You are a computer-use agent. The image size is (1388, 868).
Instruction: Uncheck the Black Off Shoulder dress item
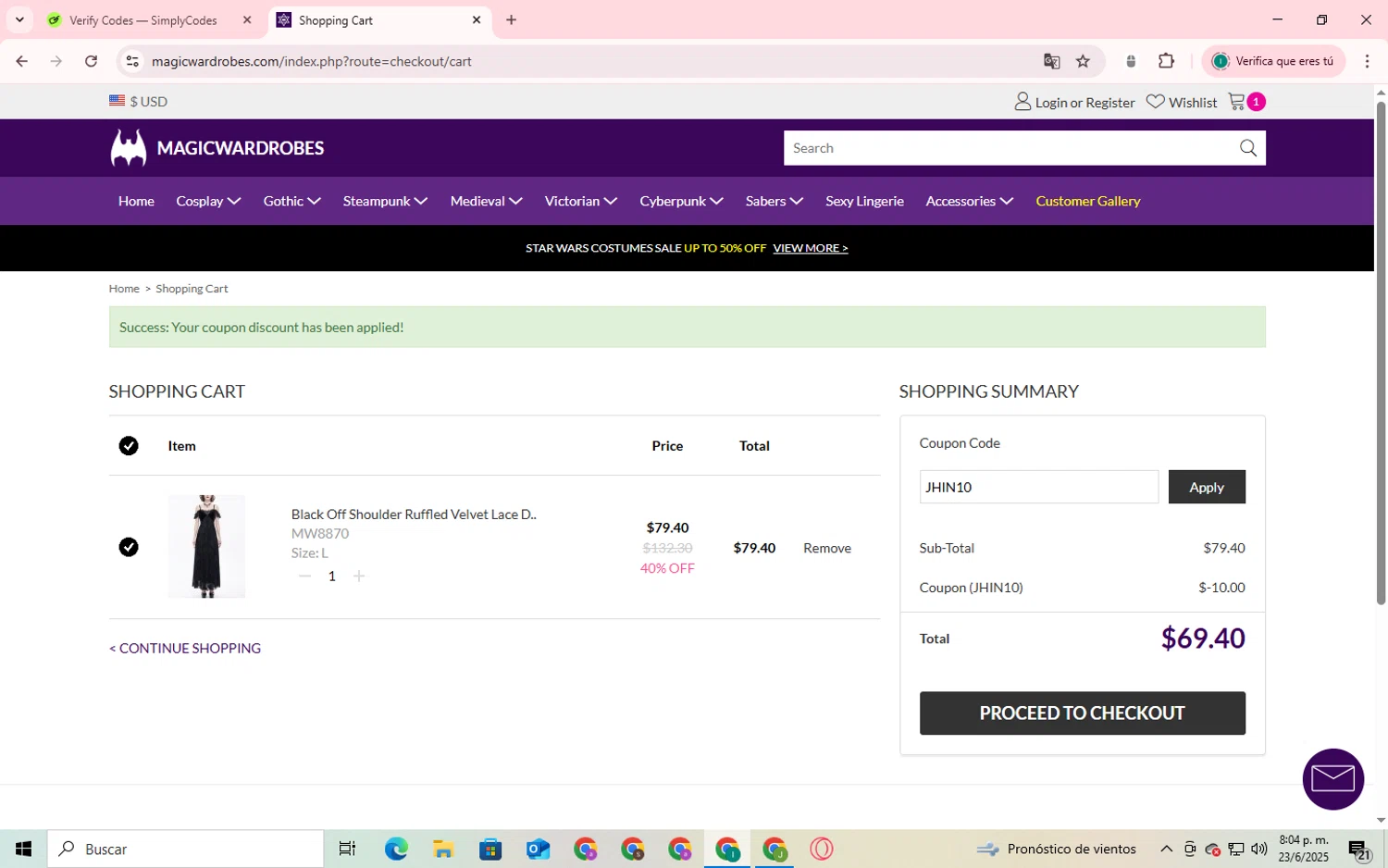pos(129,547)
